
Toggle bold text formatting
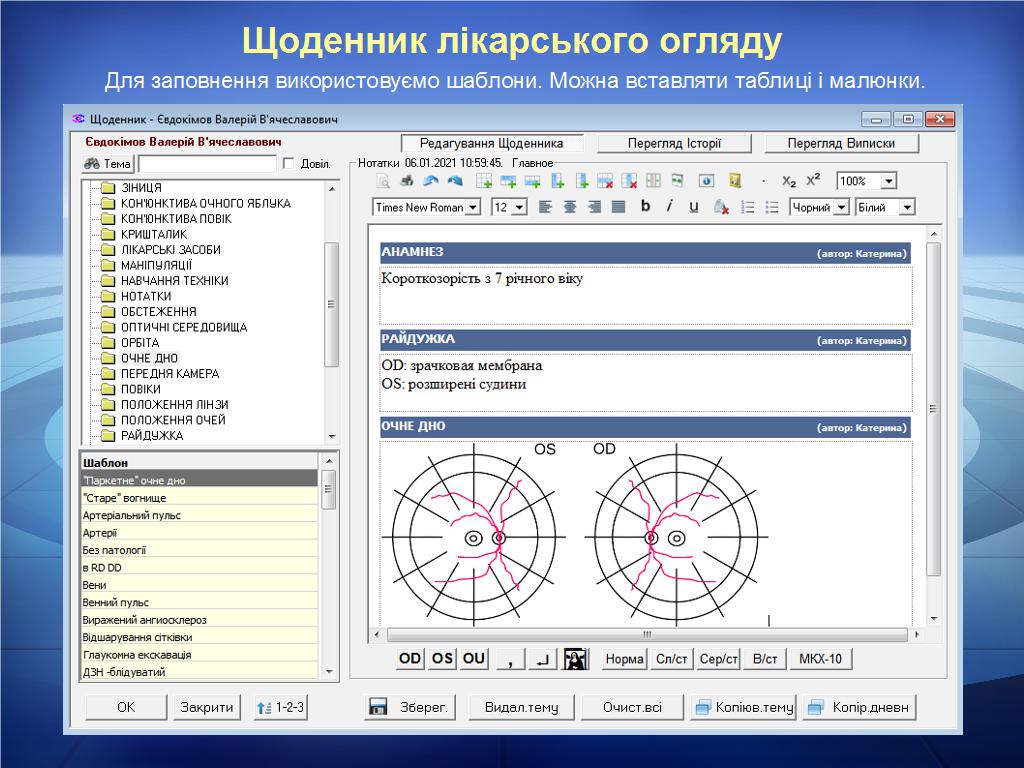[x=645, y=206]
